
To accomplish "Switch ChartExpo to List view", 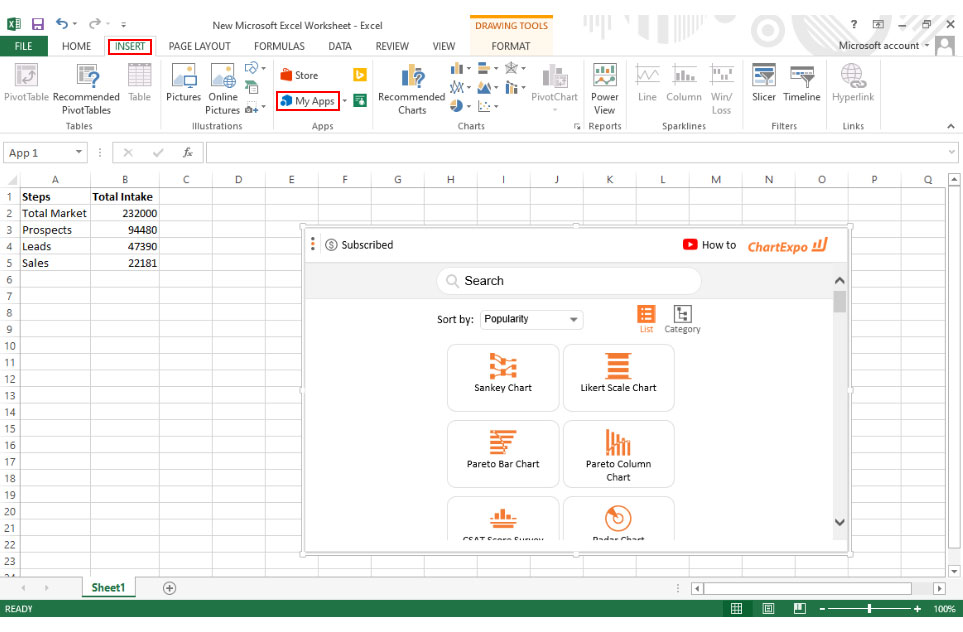I will 646,319.
